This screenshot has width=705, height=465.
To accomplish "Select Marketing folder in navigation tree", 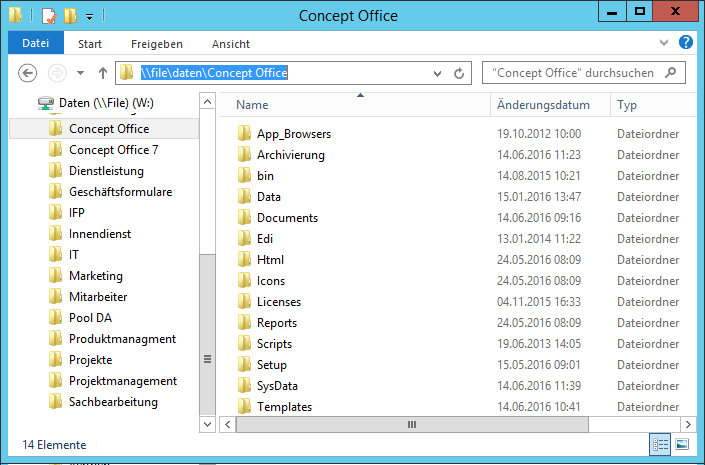I will [x=96, y=275].
